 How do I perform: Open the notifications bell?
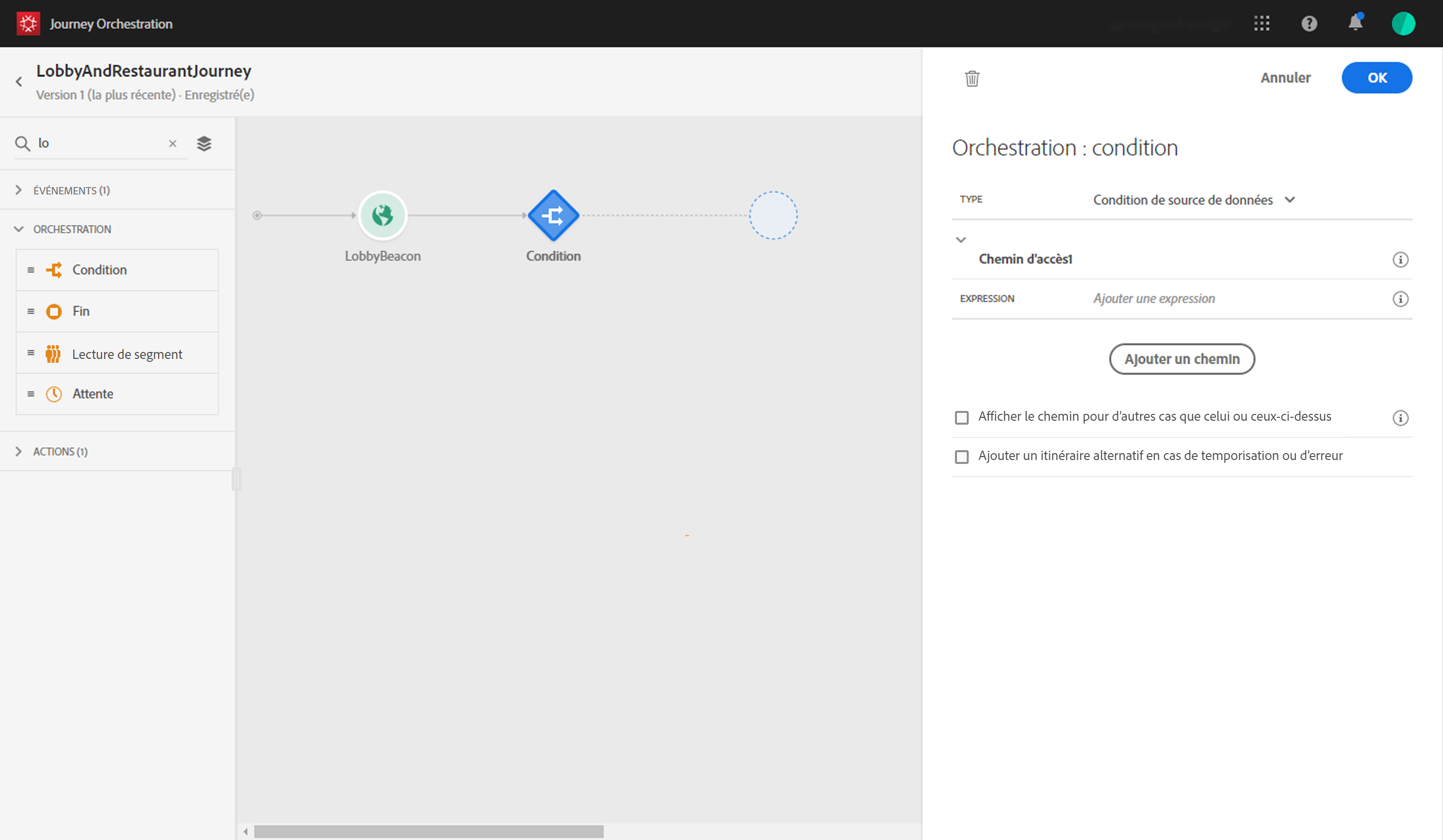(1355, 24)
